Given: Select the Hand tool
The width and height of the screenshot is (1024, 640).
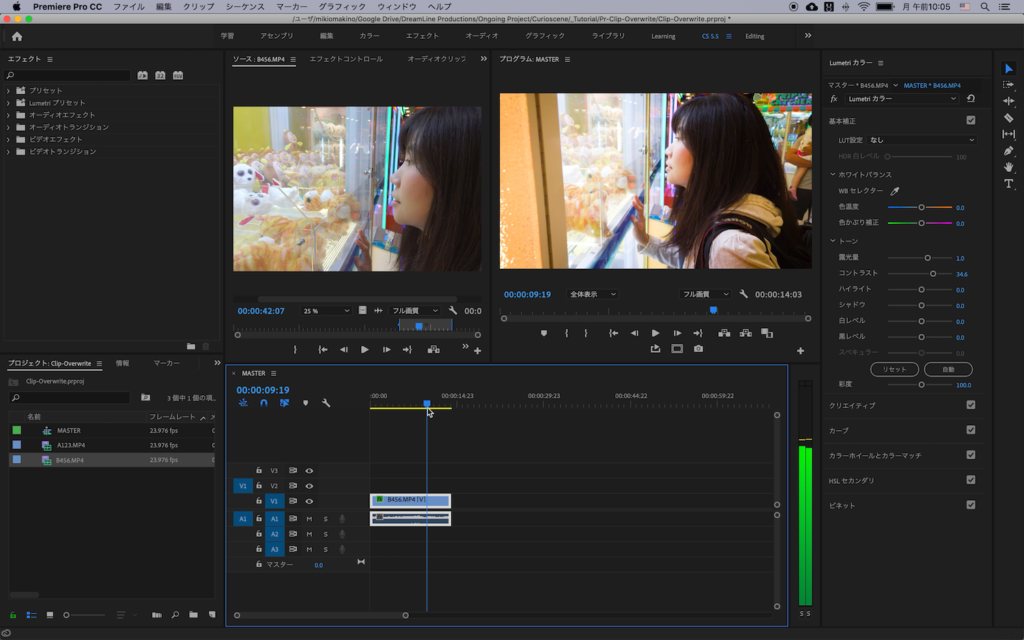Looking at the screenshot, I should [x=1008, y=167].
